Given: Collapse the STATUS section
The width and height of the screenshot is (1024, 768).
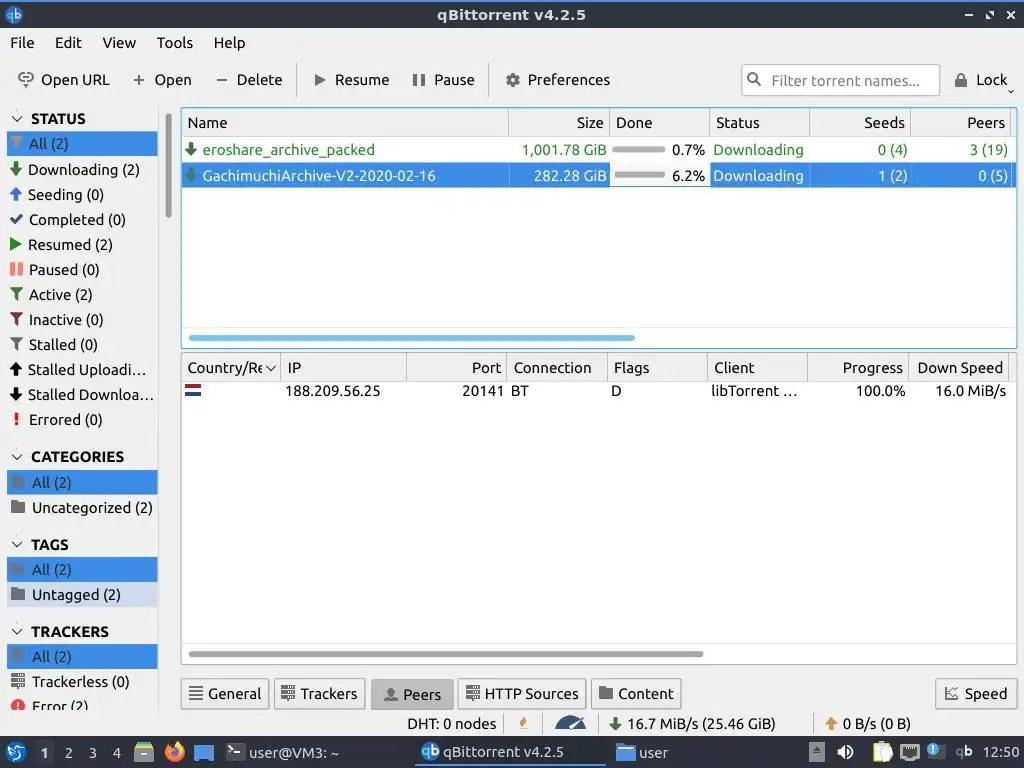Looking at the screenshot, I should point(18,118).
